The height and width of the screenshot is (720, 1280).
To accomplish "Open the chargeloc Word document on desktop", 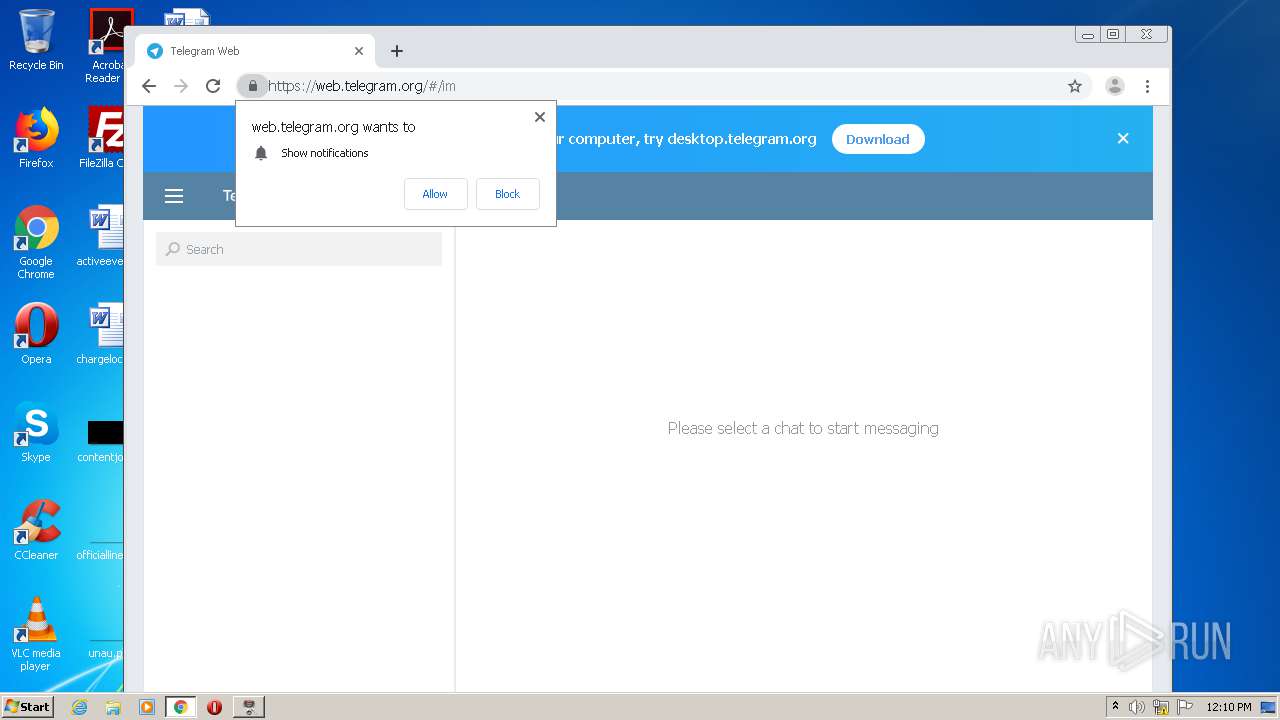I will coord(101,334).
